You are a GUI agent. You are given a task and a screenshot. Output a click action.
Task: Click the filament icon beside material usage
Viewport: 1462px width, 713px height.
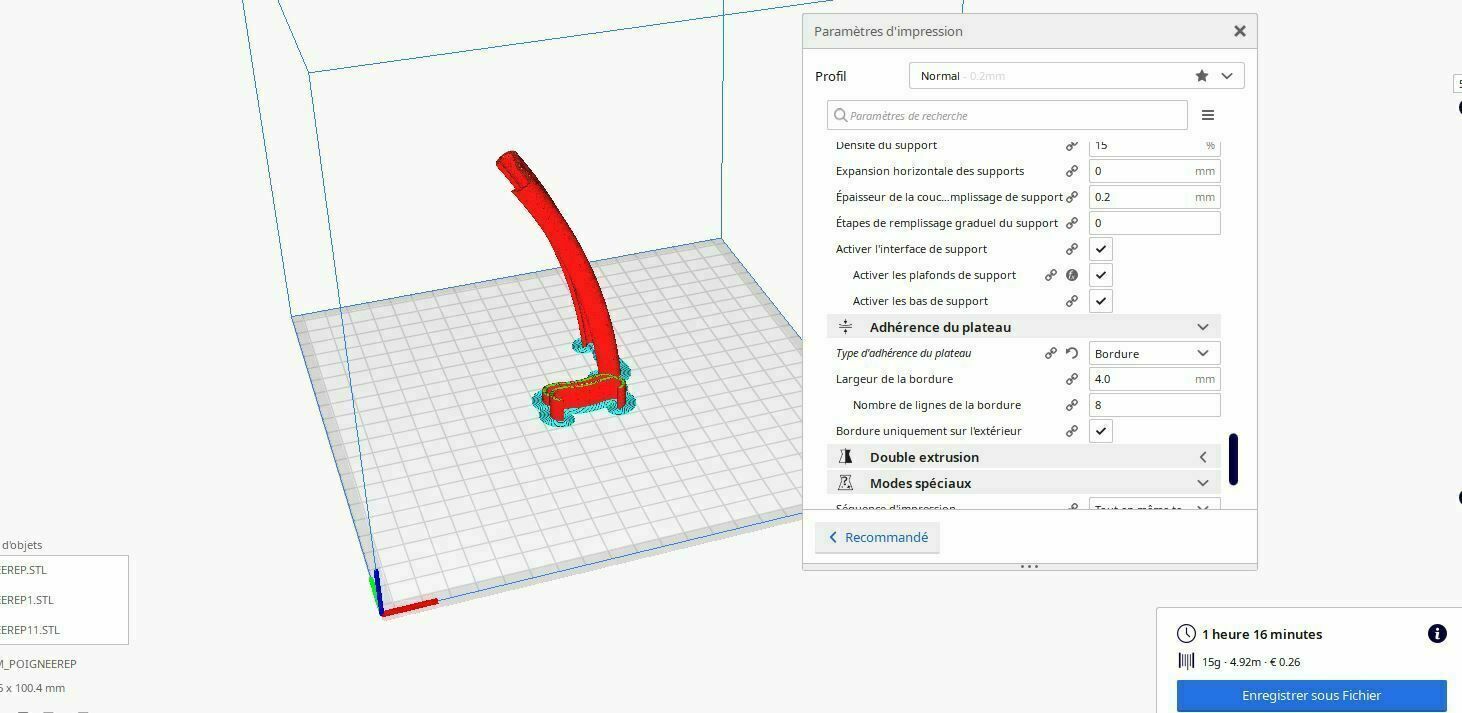(1186, 661)
